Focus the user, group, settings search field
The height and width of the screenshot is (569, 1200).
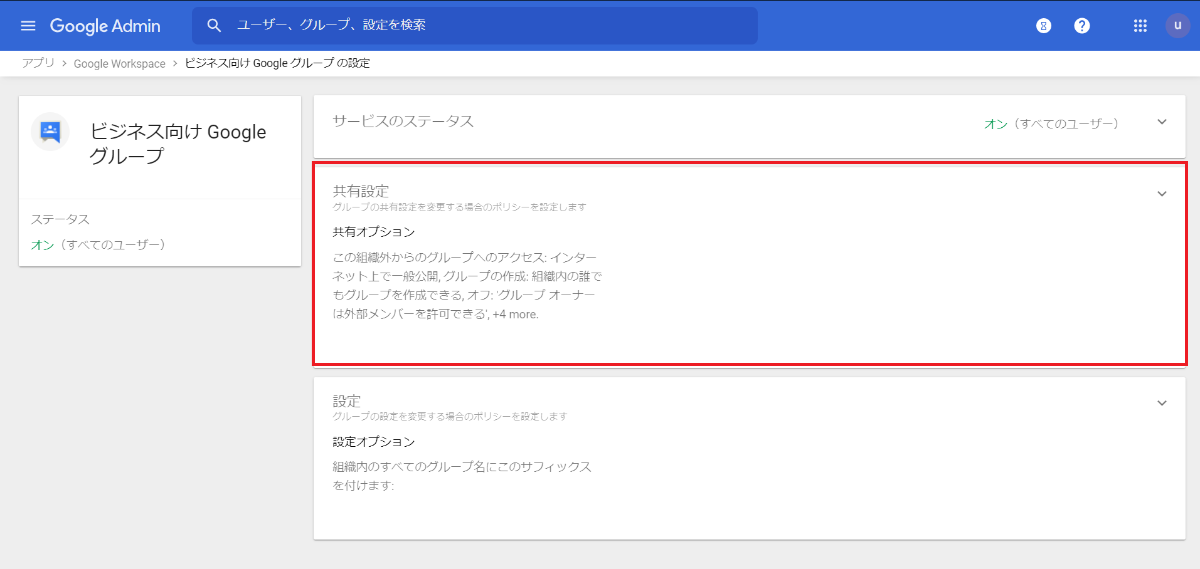coord(475,25)
